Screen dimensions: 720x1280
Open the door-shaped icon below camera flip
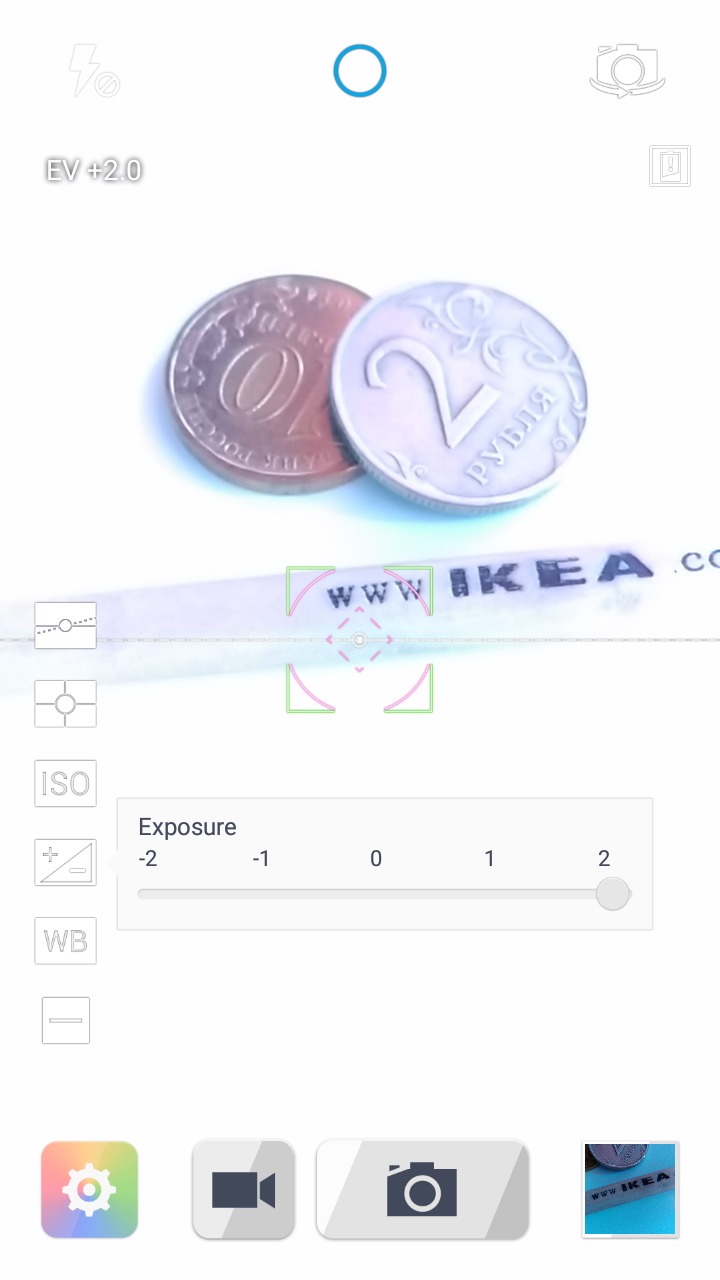pos(670,166)
